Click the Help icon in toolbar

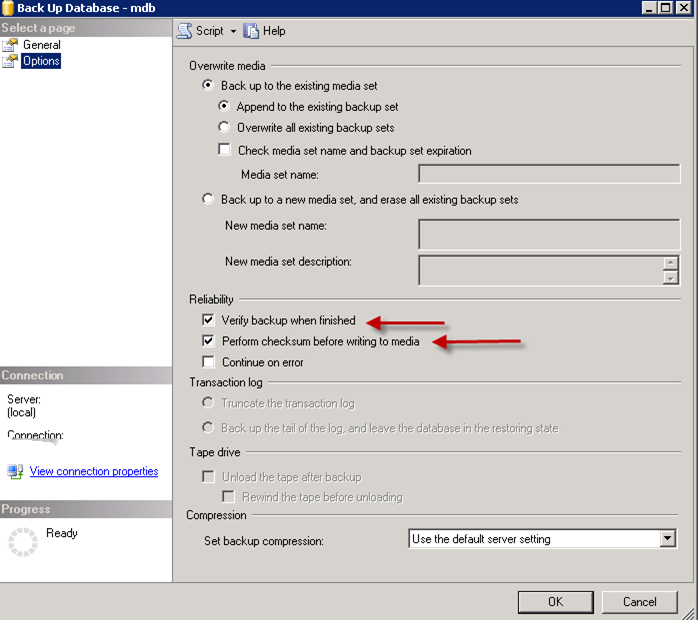click(251, 31)
